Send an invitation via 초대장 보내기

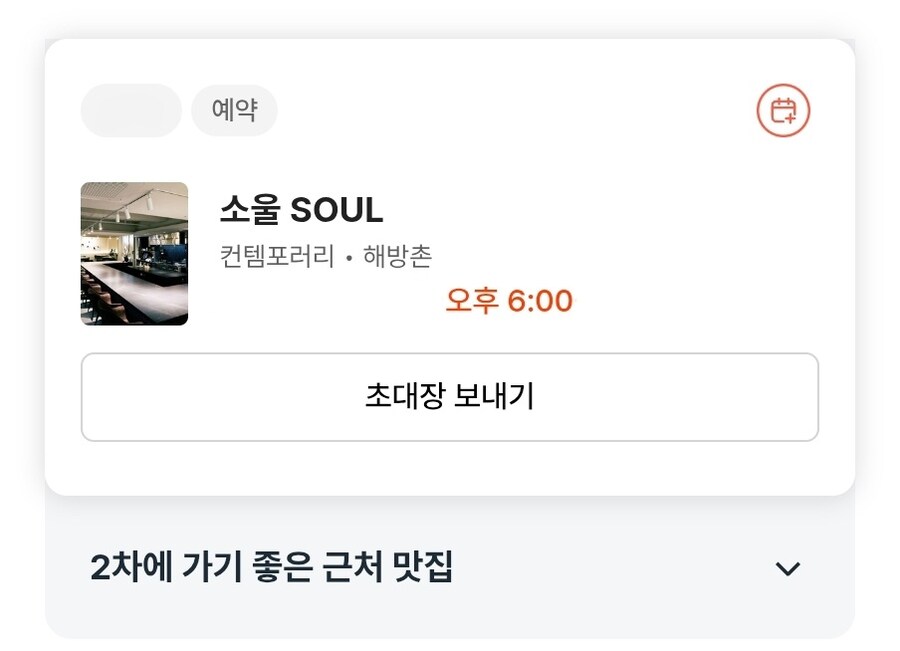450,394
